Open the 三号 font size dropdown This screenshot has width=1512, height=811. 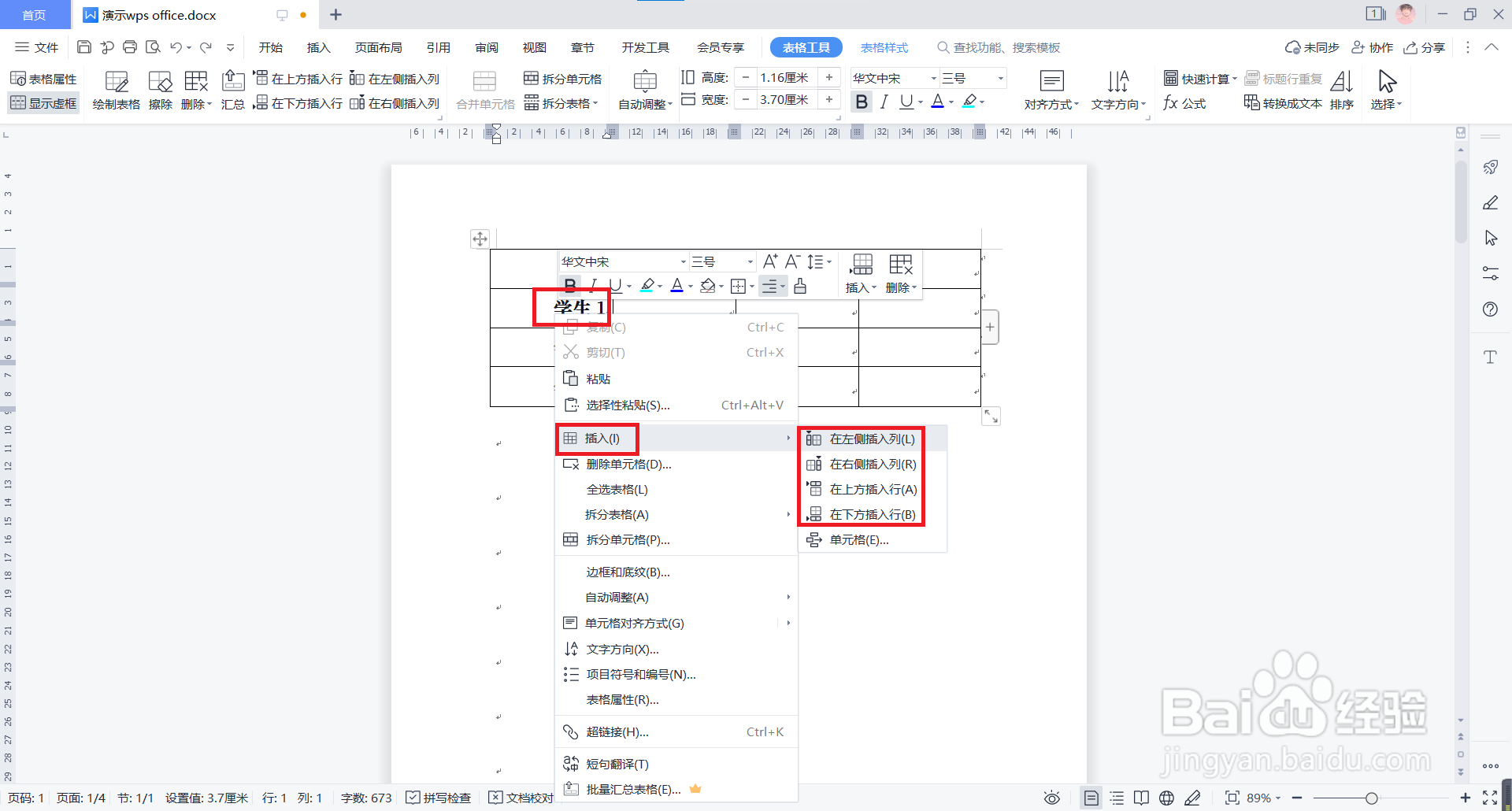pos(973,78)
